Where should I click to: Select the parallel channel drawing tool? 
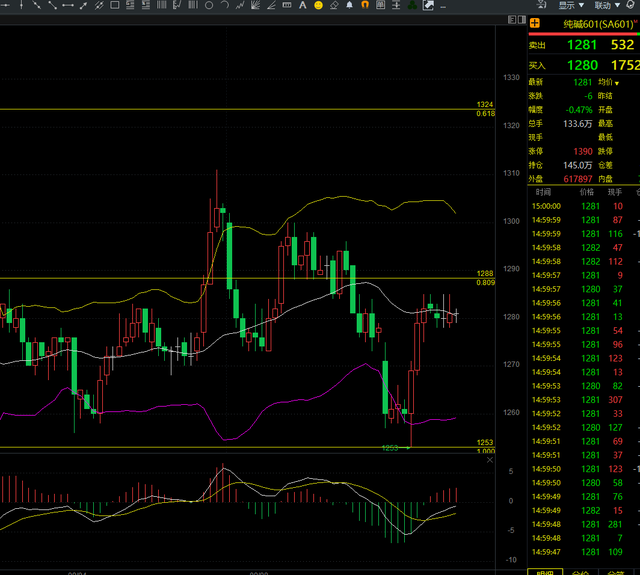[99, 5]
